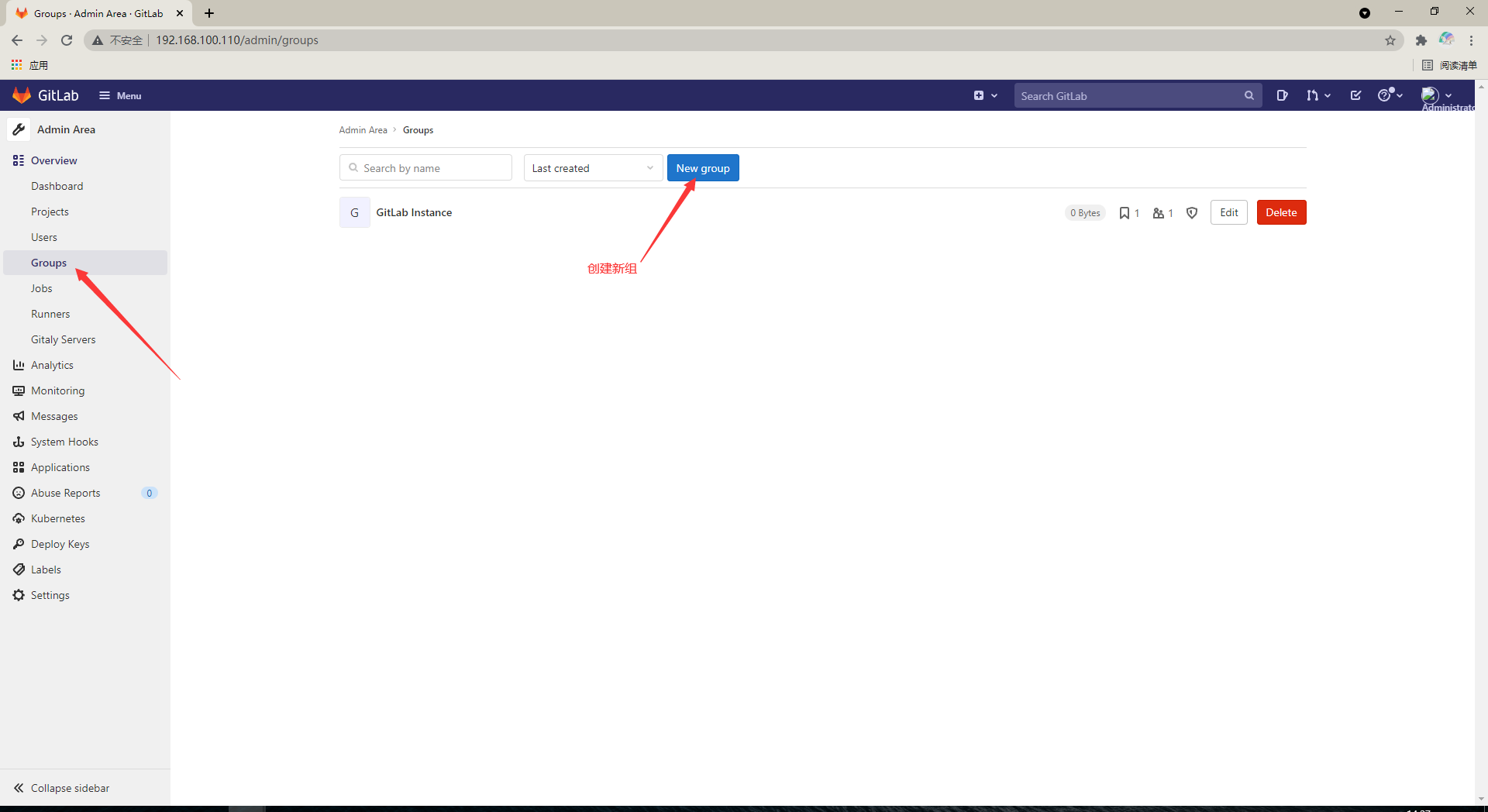This screenshot has width=1488, height=812.
Task: Click the GitLab logo in header
Action: 46,95
